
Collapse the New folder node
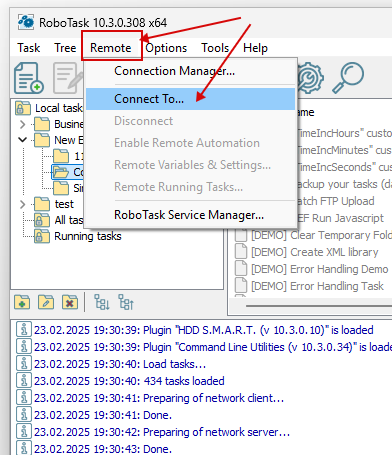coord(22,140)
